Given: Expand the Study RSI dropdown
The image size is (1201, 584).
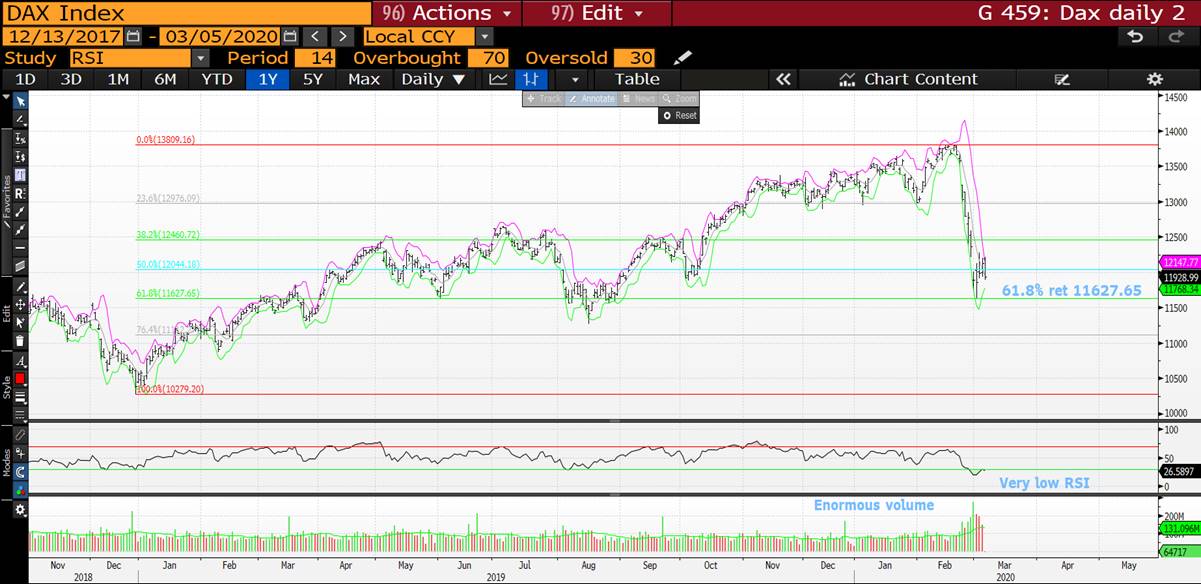Looking at the screenshot, I should point(200,58).
